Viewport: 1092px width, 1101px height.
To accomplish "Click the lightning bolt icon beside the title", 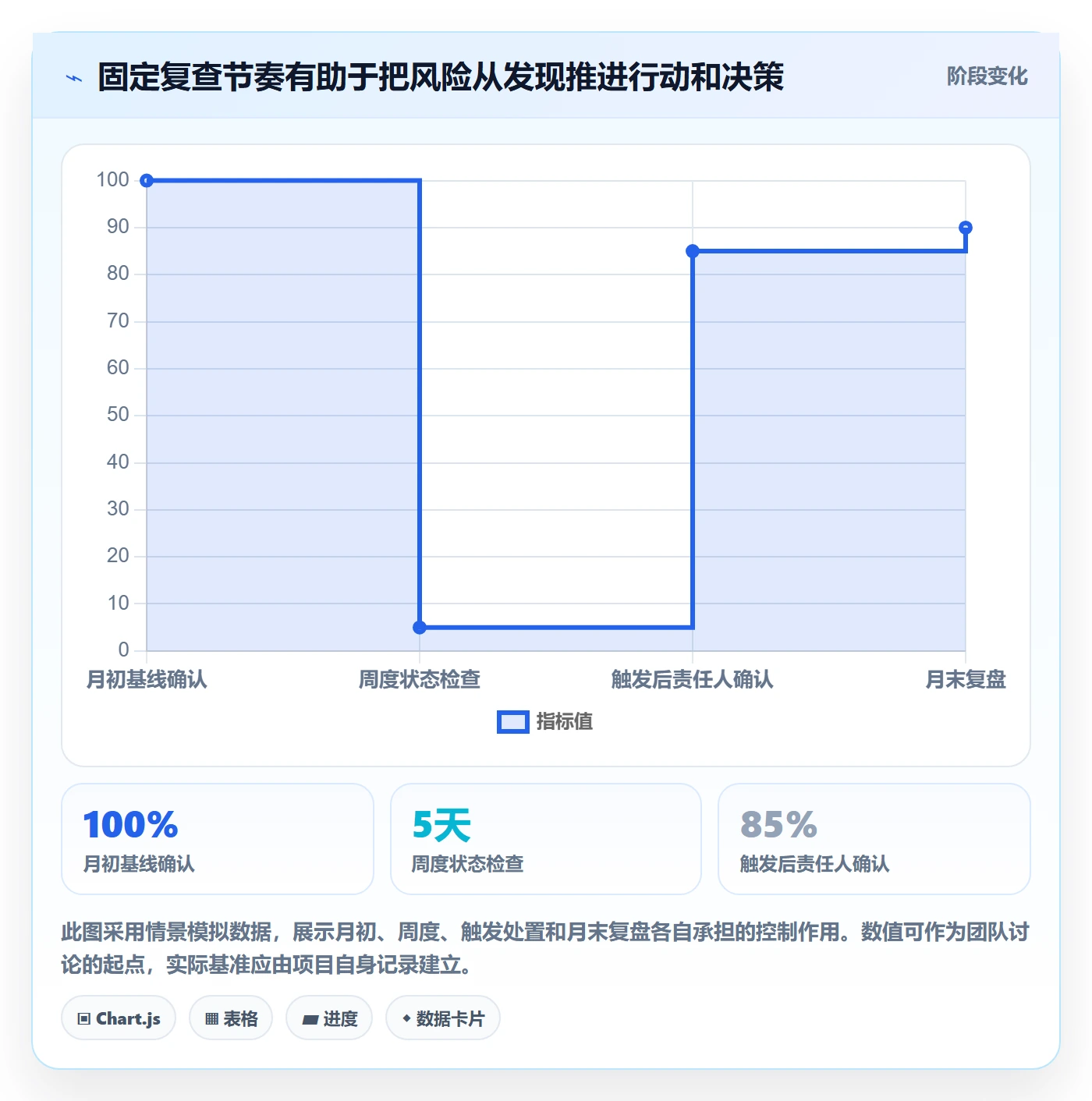I will coord(74,78).
